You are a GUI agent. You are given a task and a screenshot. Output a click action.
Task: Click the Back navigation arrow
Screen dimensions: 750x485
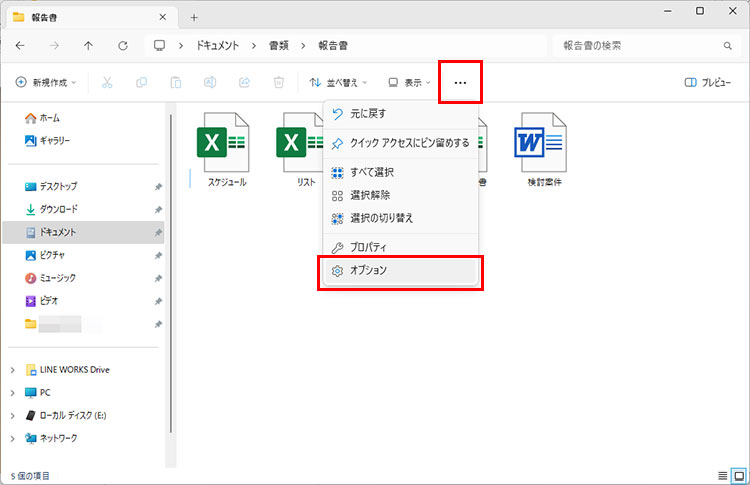20,45
